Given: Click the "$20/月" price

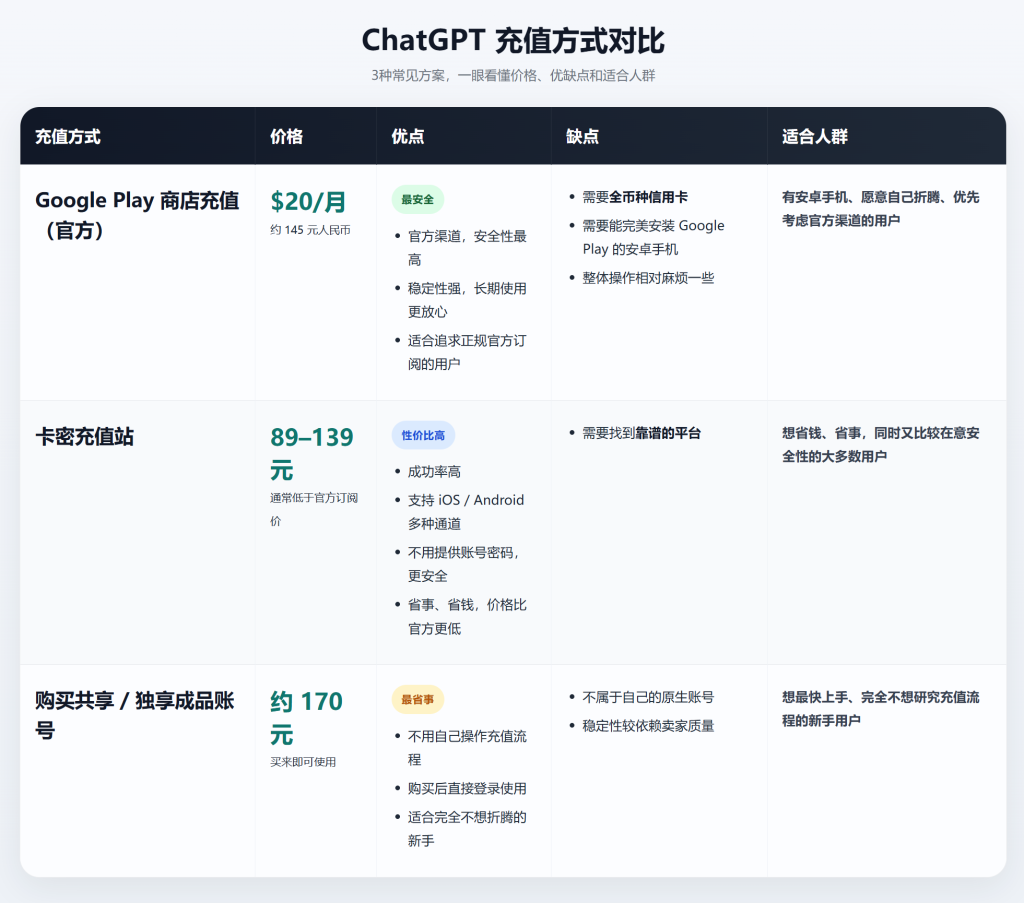Looking at the screenshot, I should click(308, 202).
